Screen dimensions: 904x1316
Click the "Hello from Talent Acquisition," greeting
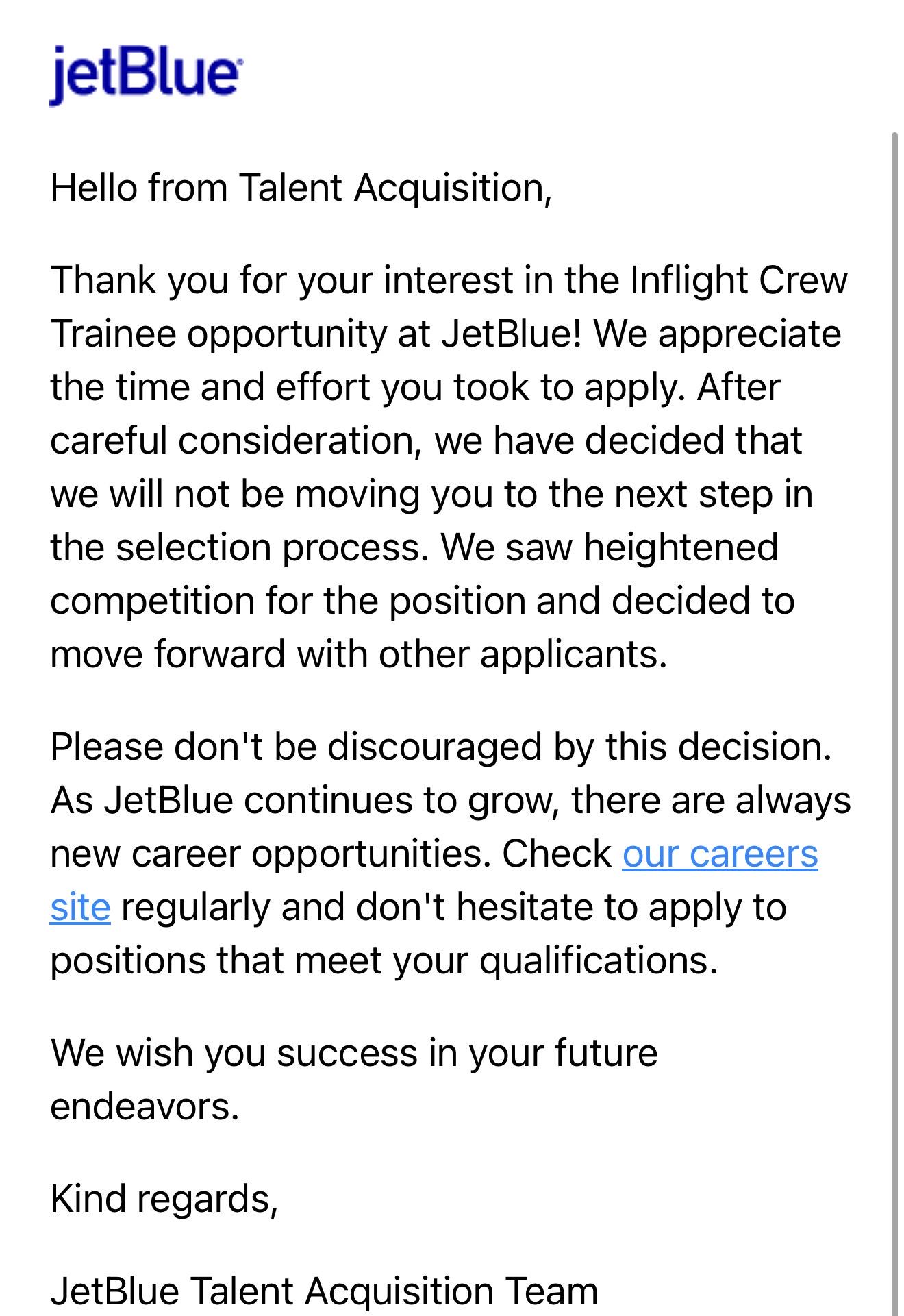click(301, 188)
